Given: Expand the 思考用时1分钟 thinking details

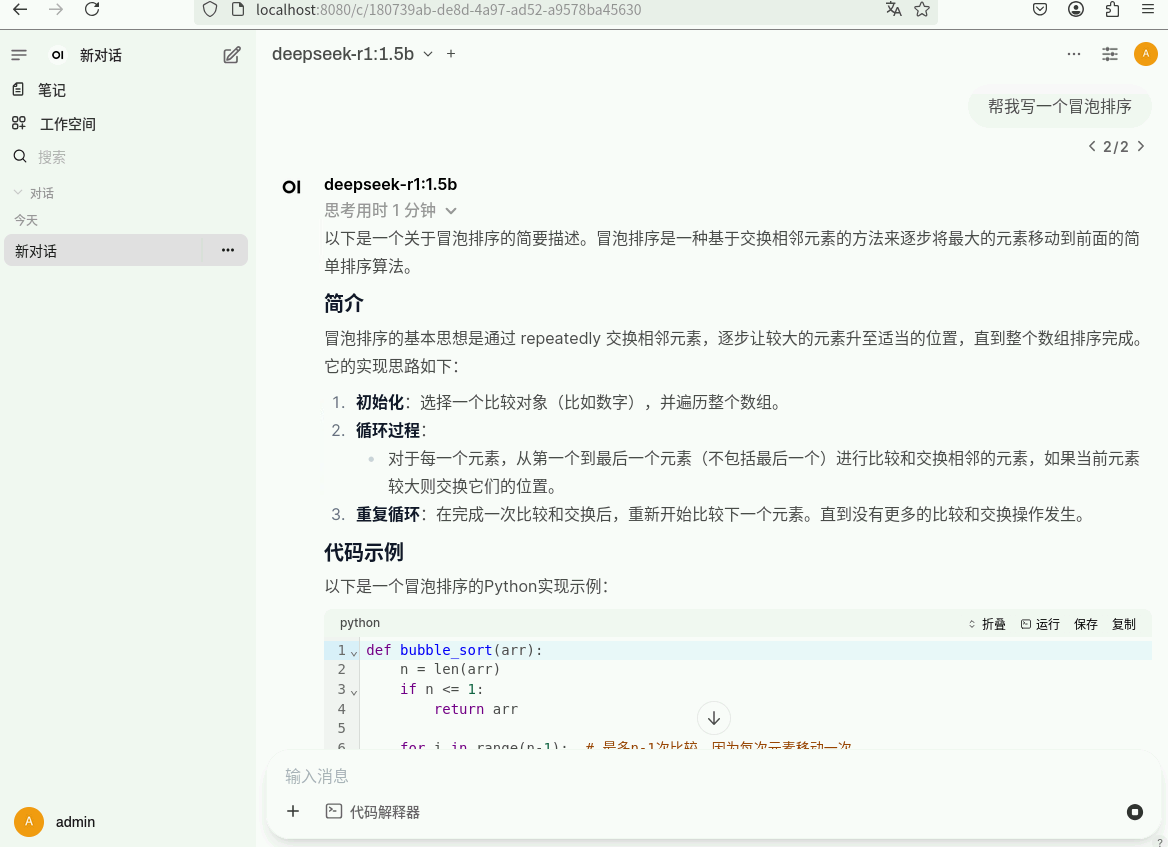Looking at the screenshot, I should point(390,210).
